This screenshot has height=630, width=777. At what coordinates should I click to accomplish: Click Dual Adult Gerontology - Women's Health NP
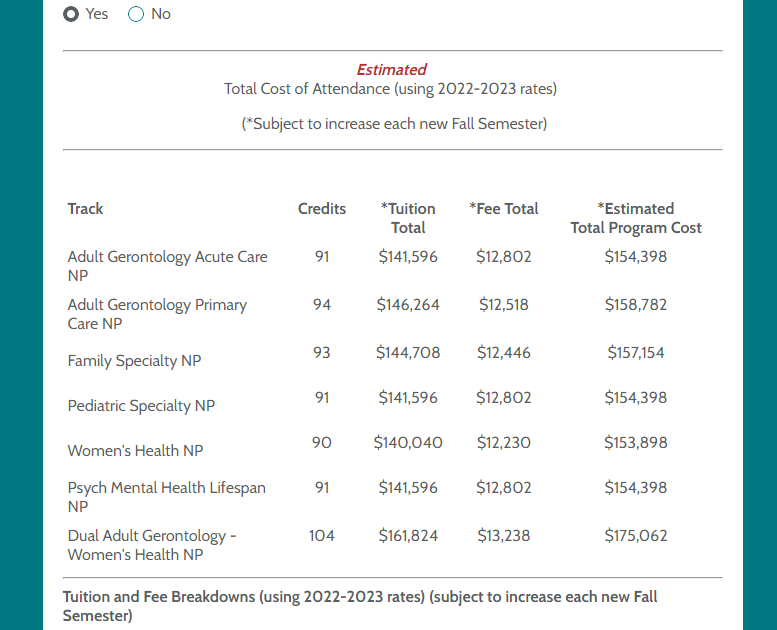(x=152, y=545)
